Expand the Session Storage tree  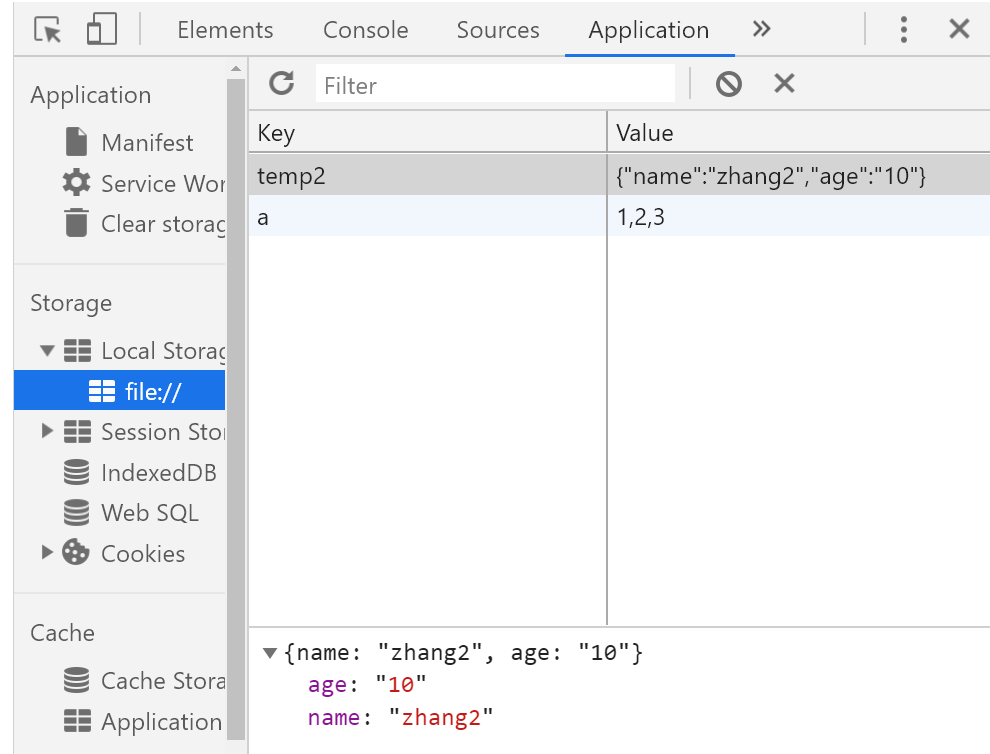coord(46,432)
